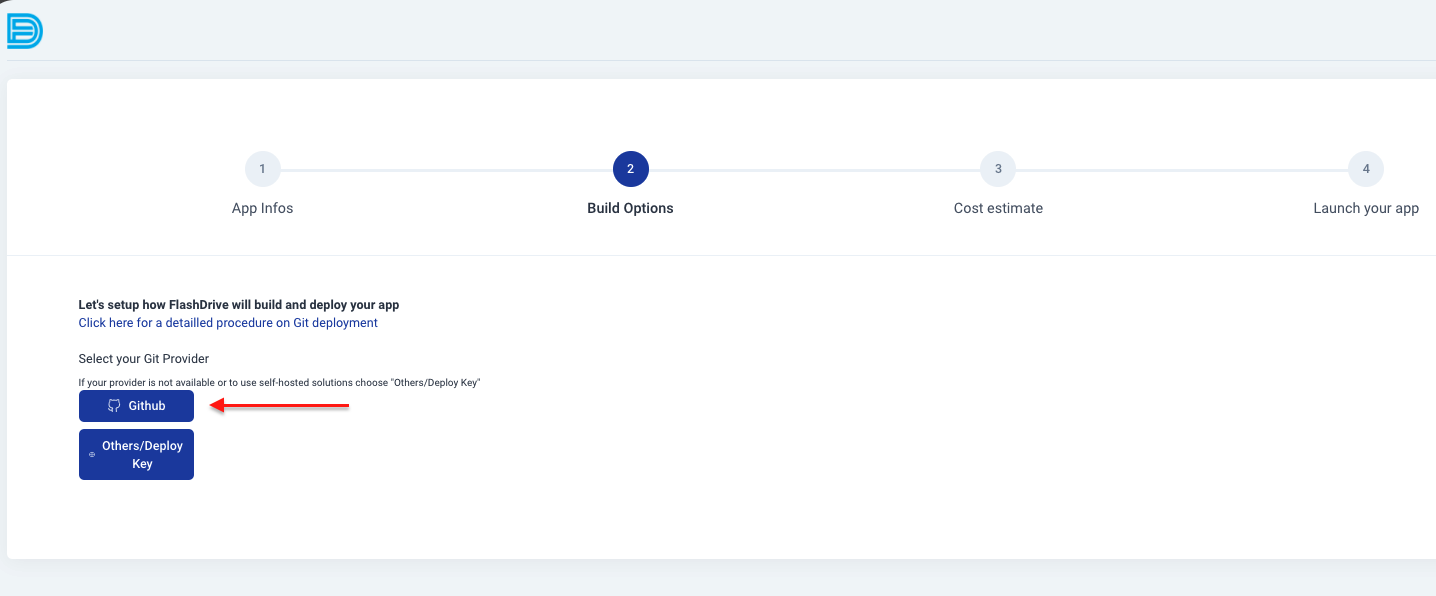
Task: Click the 'Select your Git Provider' heading
Action: click(143, 358)
